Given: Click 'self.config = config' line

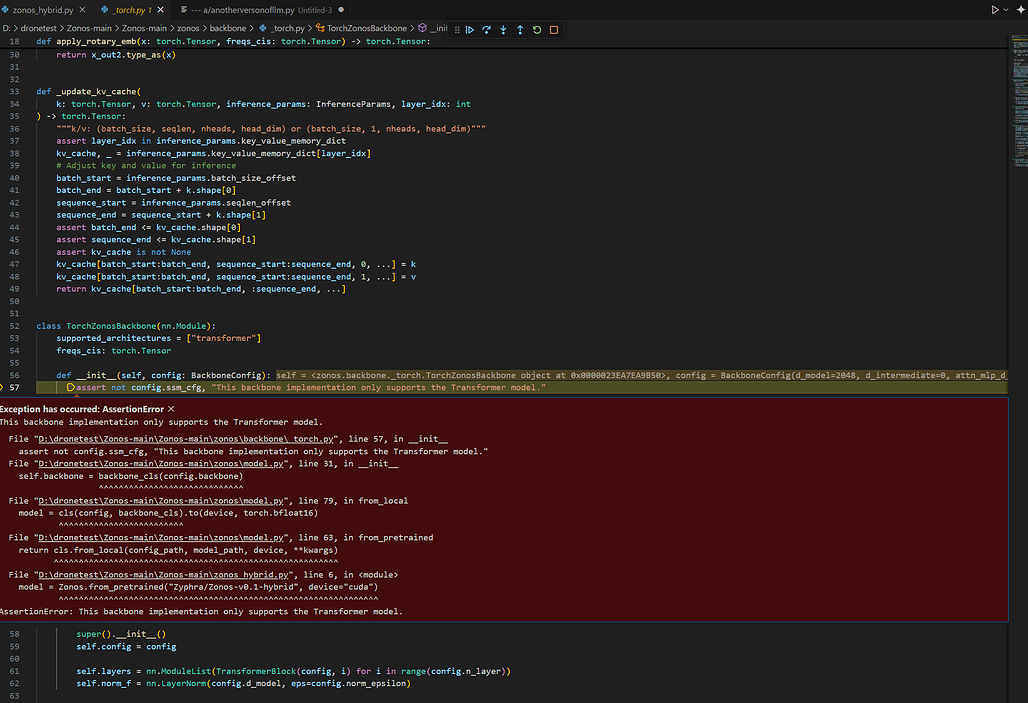Looking at the screenshot, I should (x=126, y=647).
